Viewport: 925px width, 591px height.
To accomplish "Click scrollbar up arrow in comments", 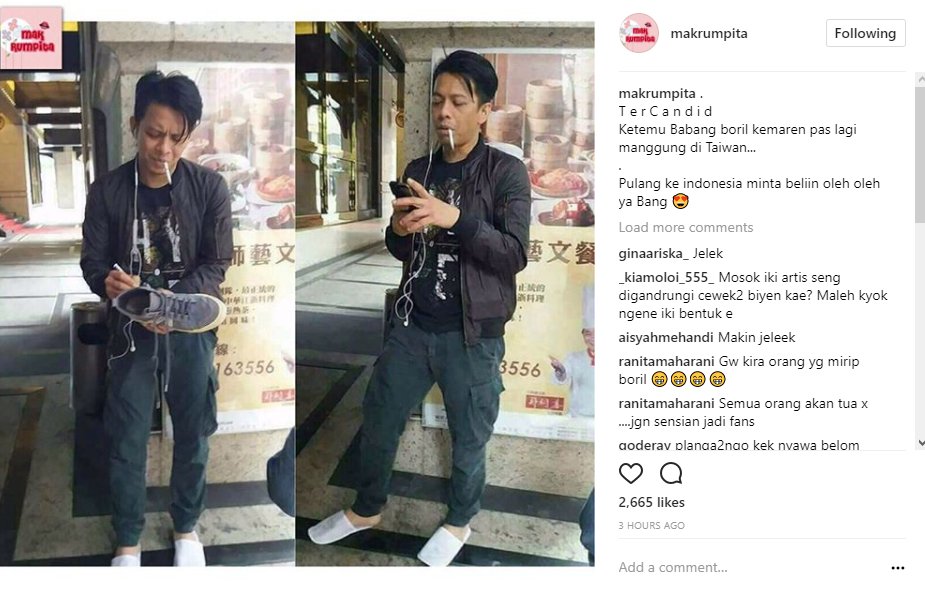I will 920,78.
